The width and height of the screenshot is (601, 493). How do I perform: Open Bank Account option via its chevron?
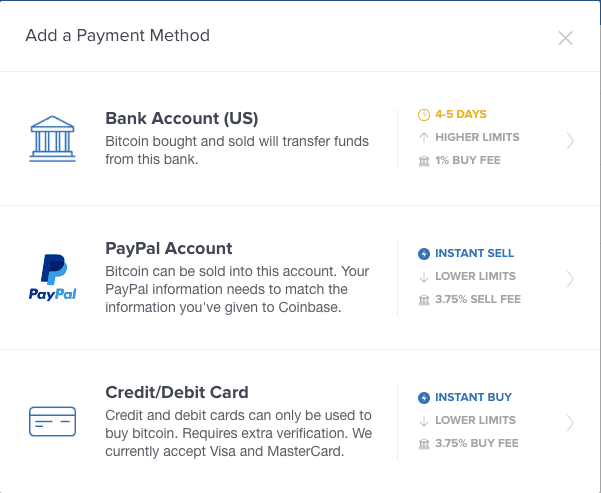[x=570, y=141]
